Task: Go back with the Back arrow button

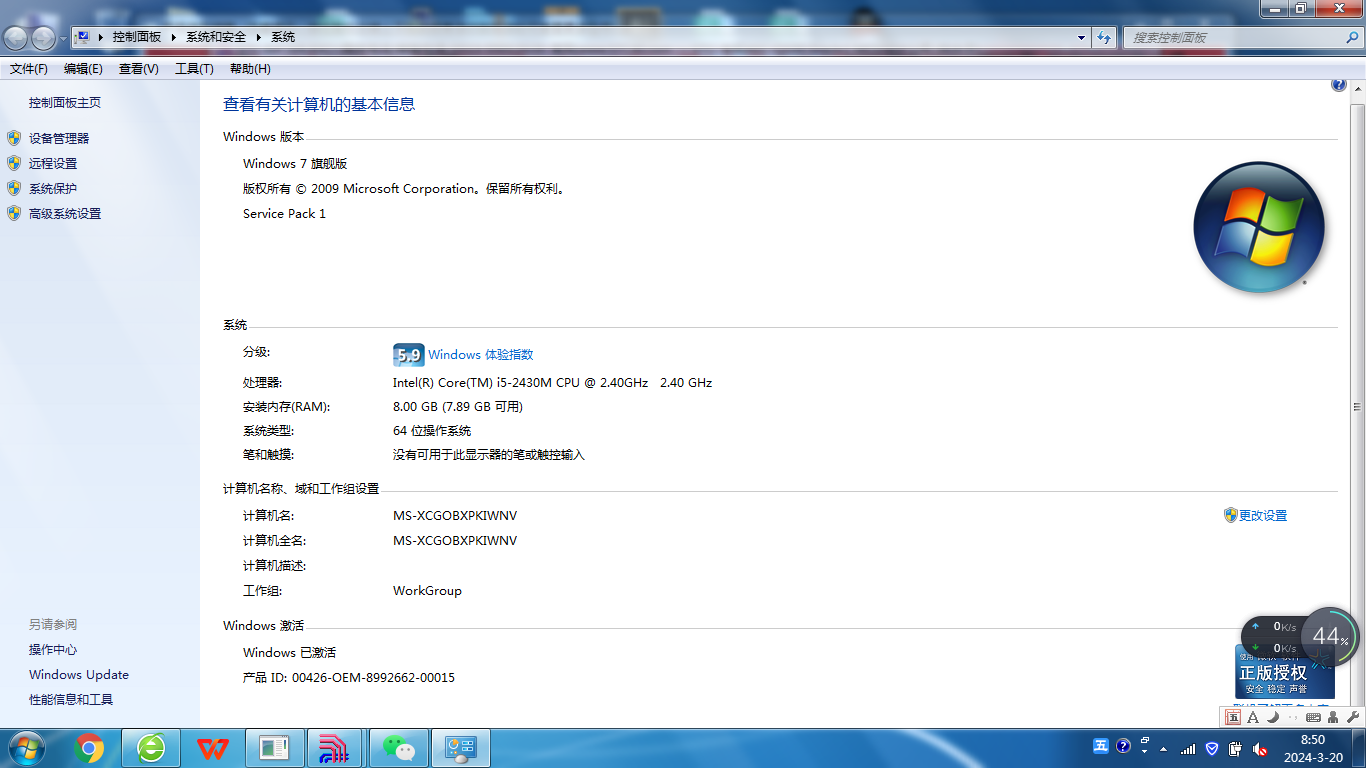Action: point(16,38)
